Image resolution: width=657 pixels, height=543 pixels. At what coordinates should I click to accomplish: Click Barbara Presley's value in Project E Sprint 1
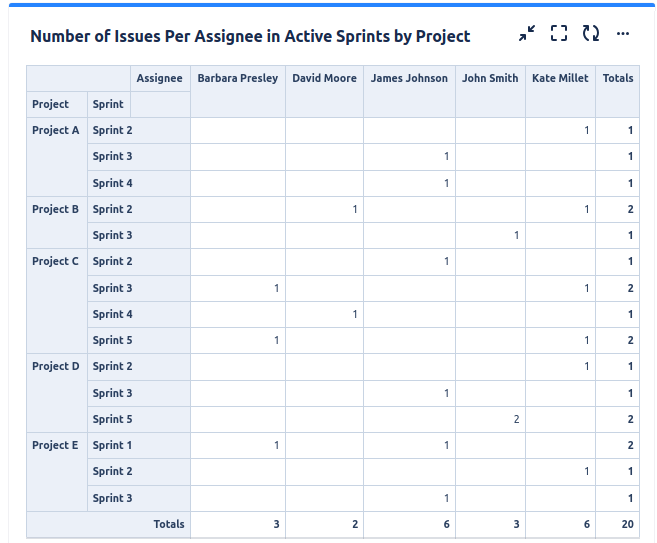277,445
